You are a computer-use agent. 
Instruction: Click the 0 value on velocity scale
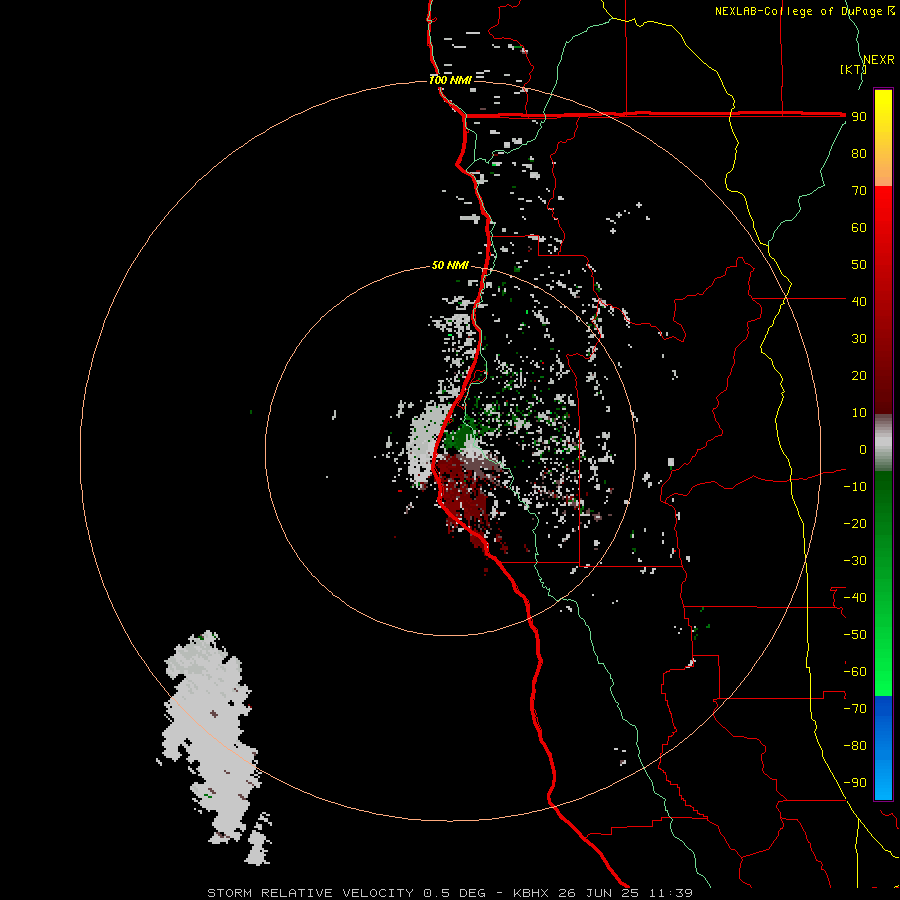pyautogui.click(x=863, y=449)
